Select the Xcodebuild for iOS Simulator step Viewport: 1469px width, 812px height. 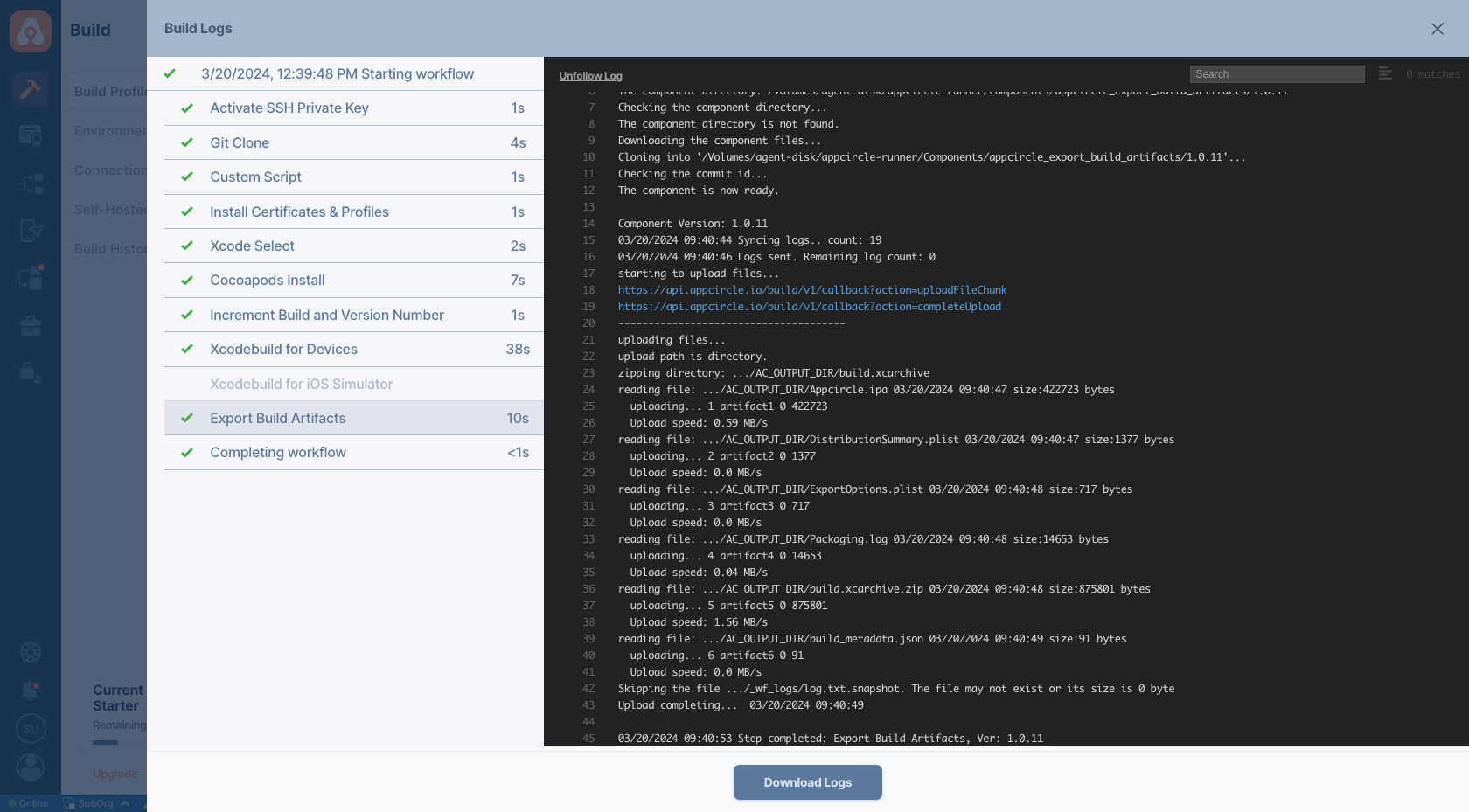coord(354,384)
